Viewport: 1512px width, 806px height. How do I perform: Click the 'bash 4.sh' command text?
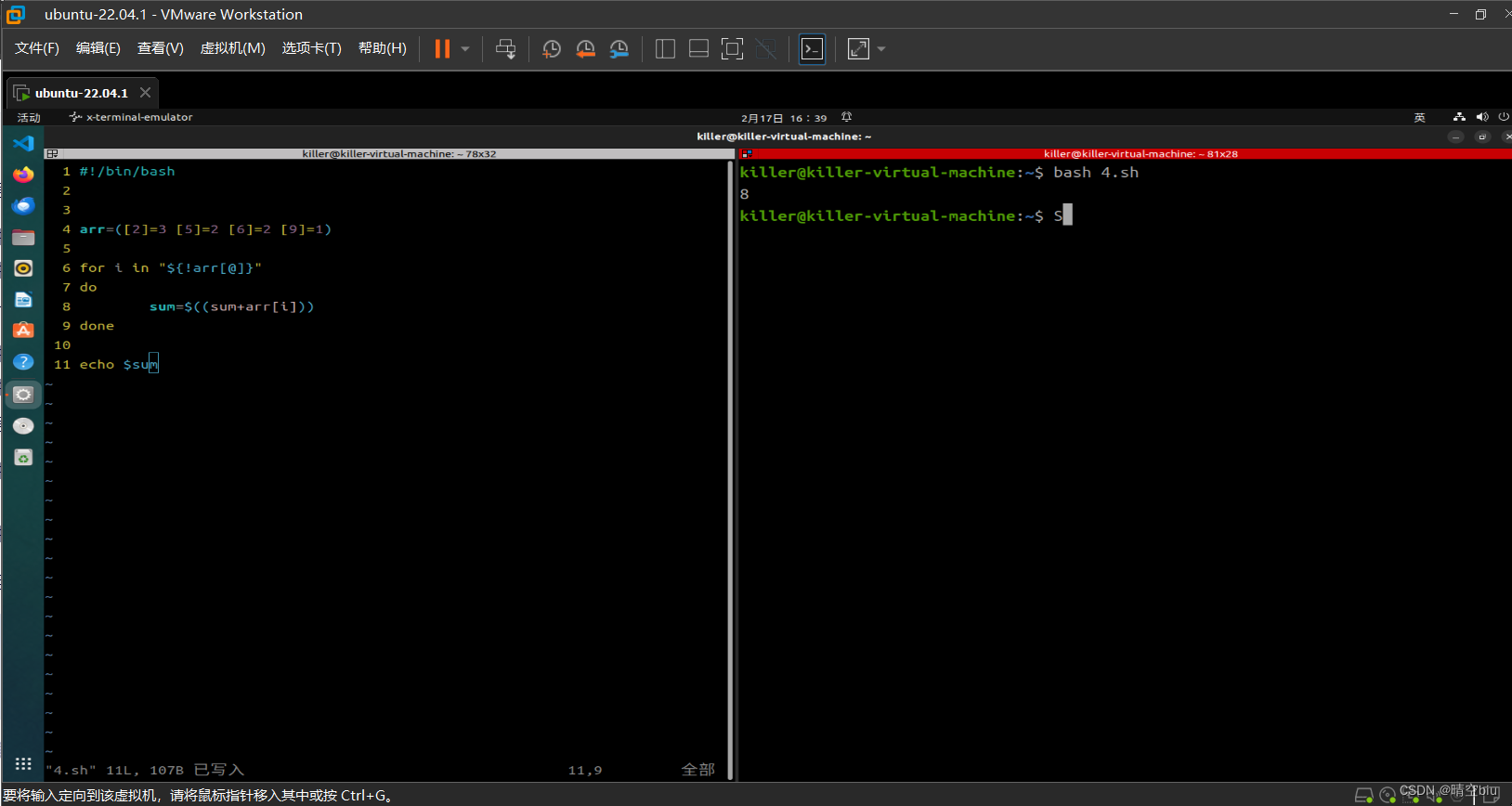pos(1096,173)
